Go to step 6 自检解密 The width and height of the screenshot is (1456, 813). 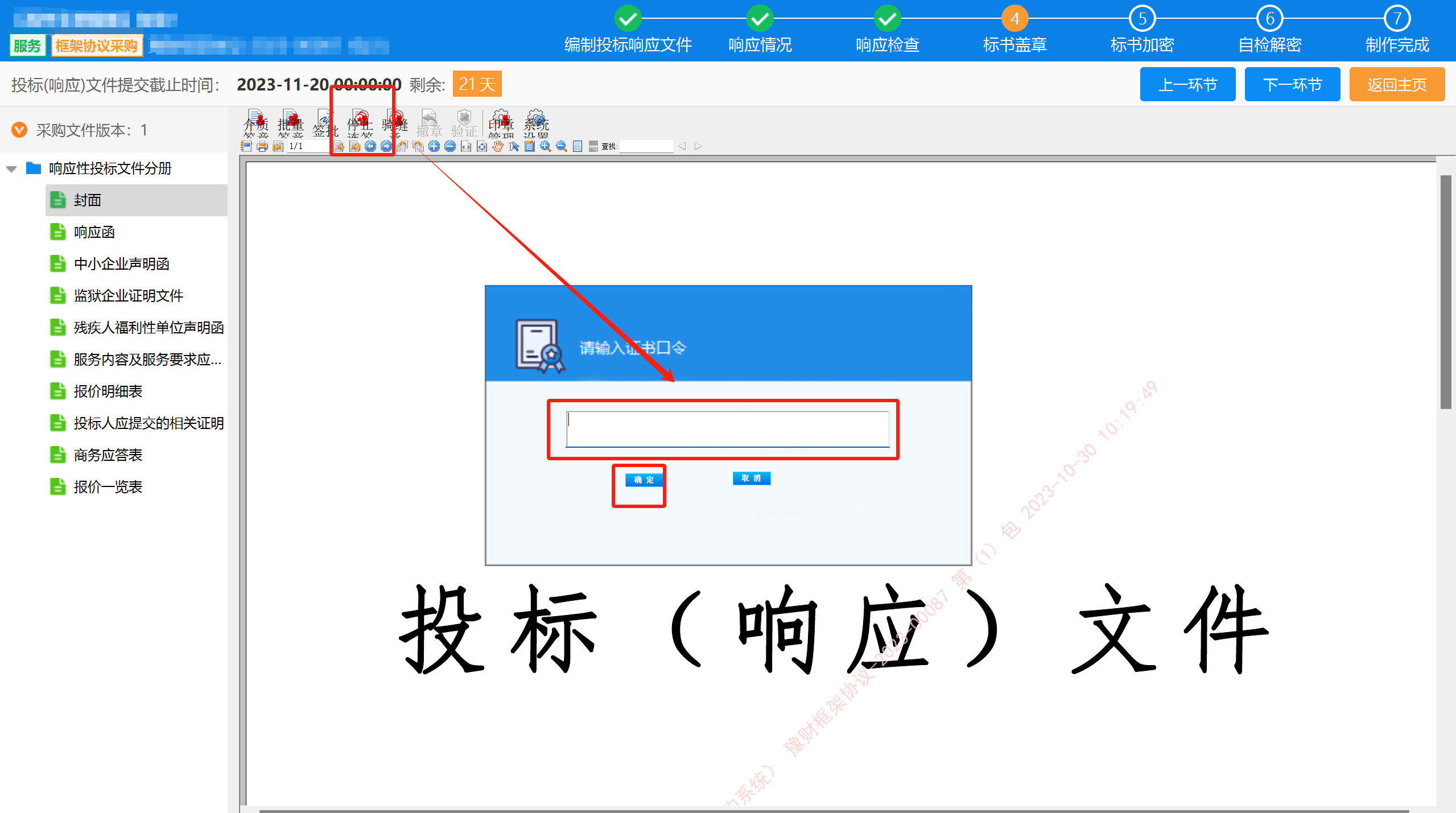click(x=1270, y=30)
